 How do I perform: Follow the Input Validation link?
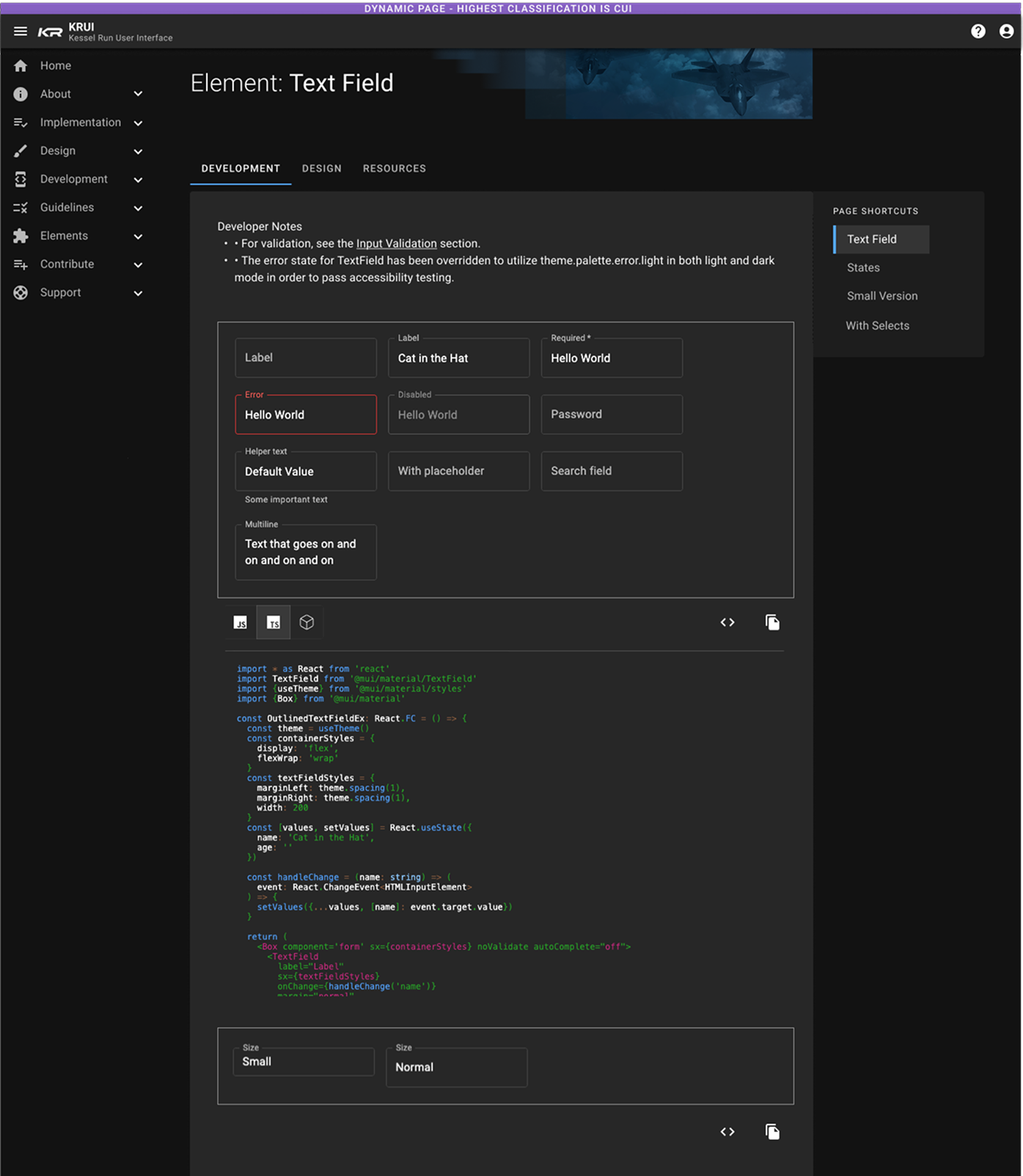pyautogui.click(x=397, y=244)
